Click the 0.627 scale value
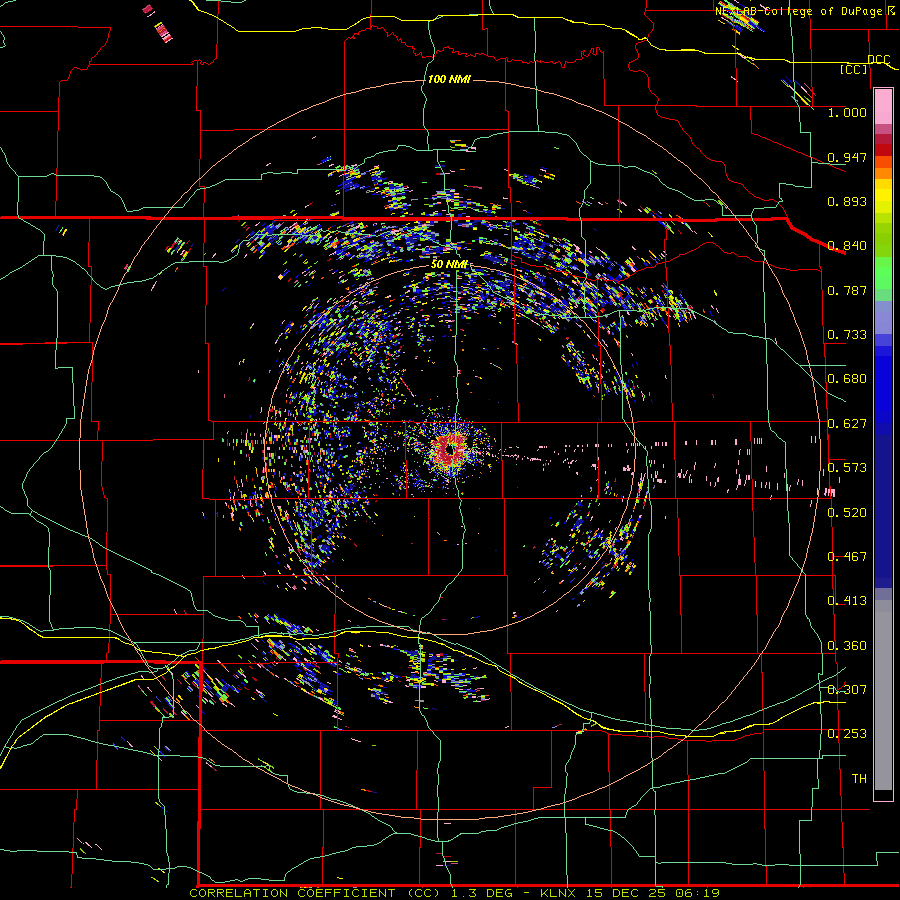Viewport: 900px width, 900px height. pyautogui.click(x=847, y=424)
